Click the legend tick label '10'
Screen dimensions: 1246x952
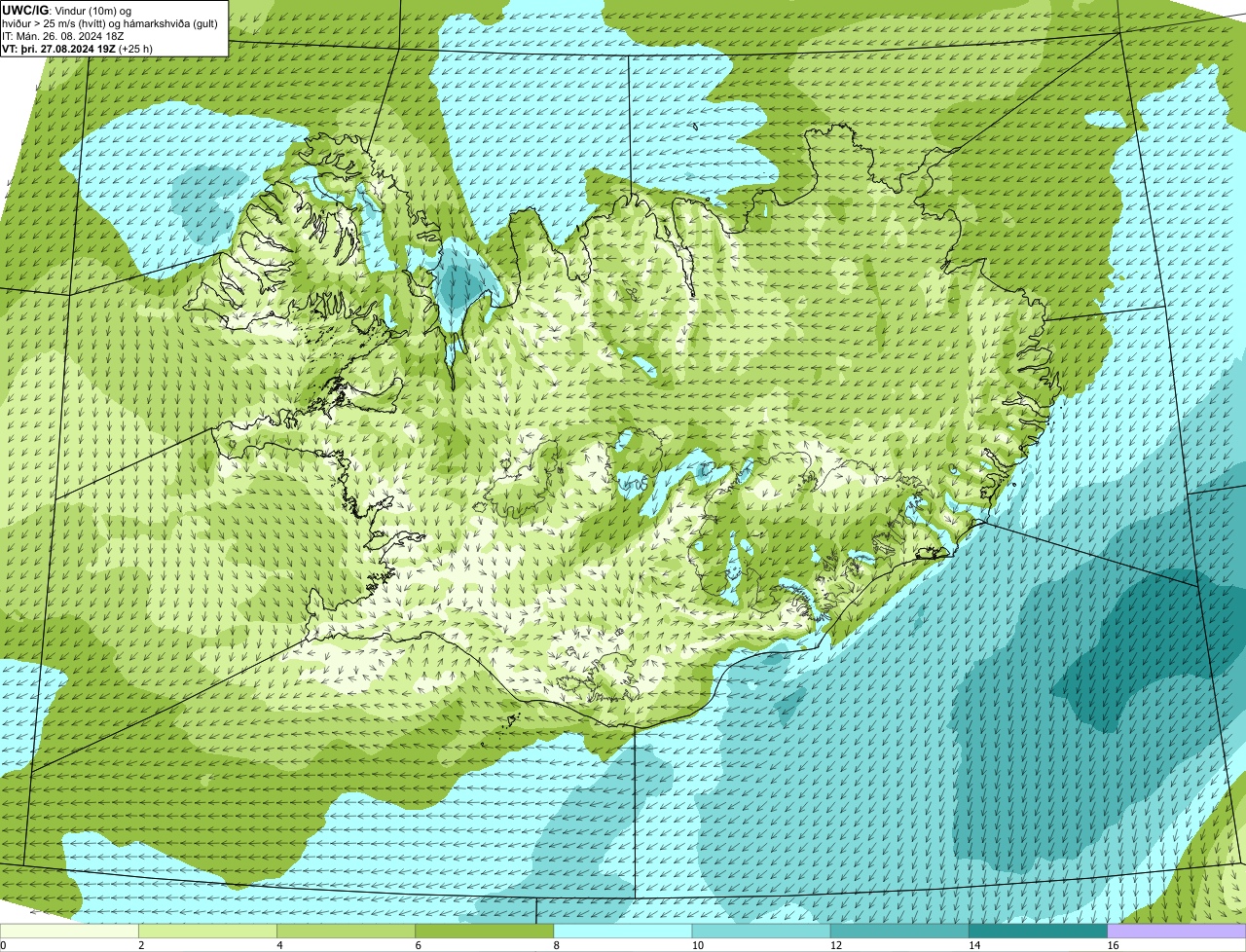(x=697, y=945)
